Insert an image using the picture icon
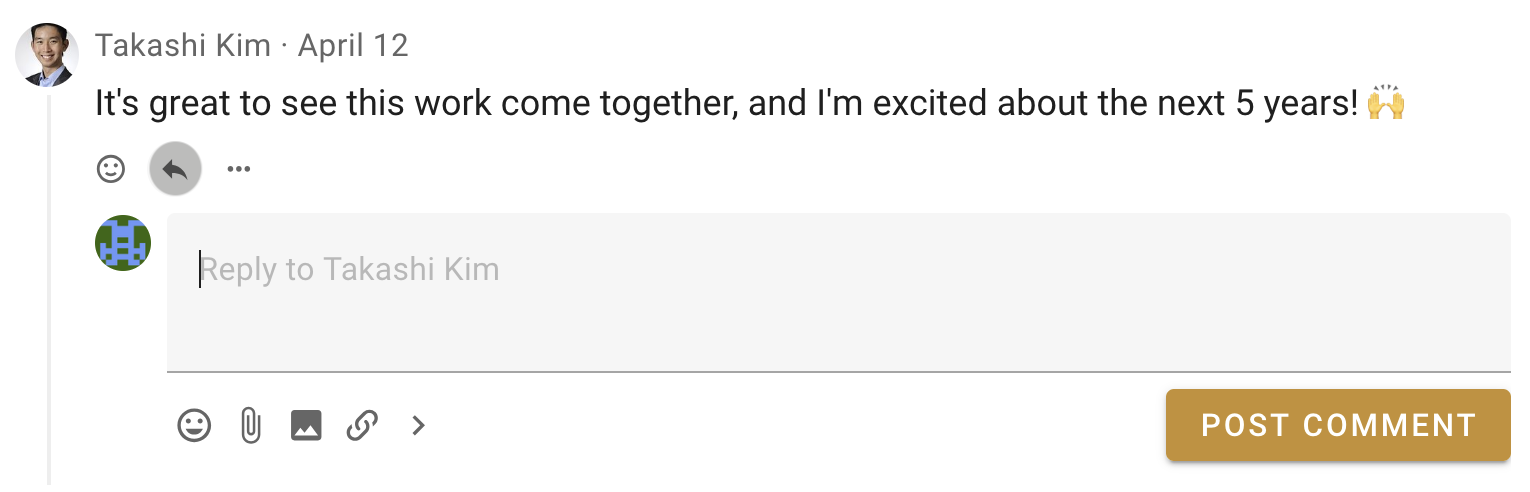The image size is (1530, 492). 306,426
